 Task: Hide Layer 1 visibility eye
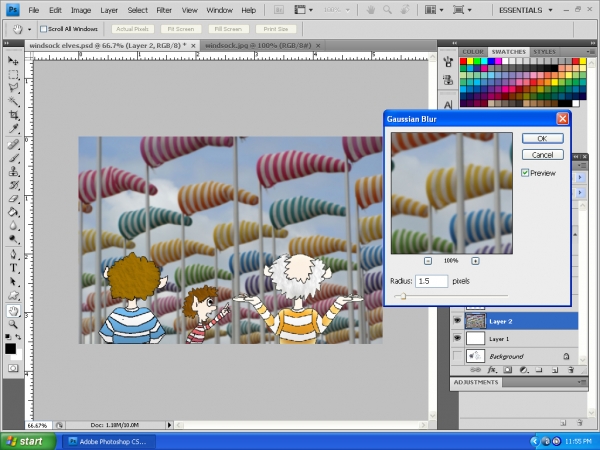(x=457, y=338)
